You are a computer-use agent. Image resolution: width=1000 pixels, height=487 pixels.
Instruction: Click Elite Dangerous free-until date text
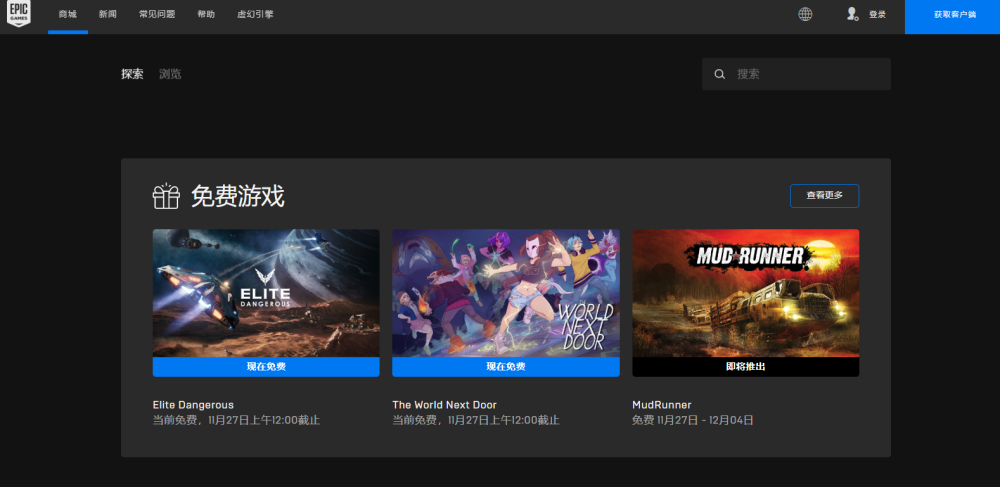[237, 421]
